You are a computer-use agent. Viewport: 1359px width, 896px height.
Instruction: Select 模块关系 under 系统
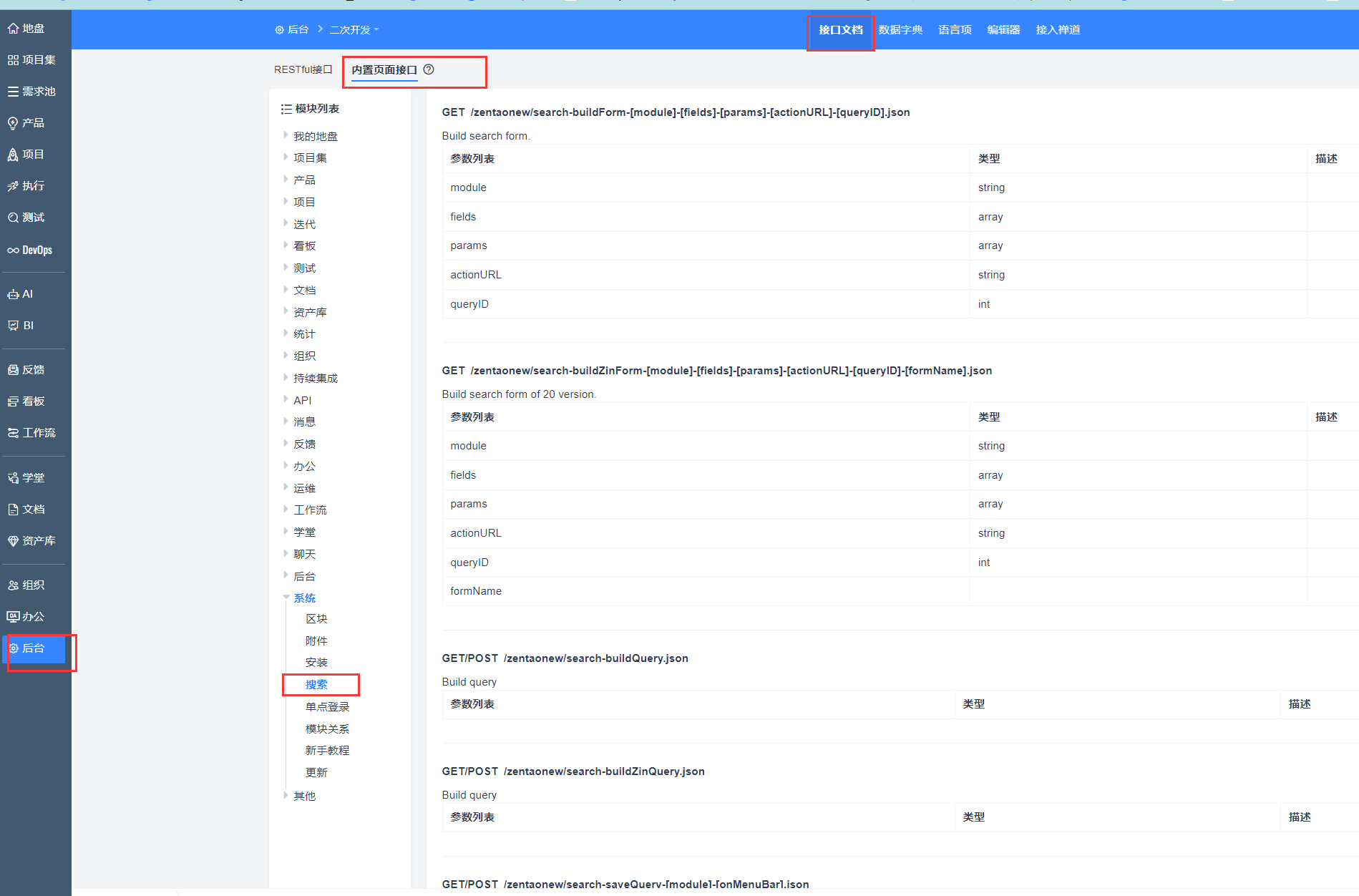pyautogui.click(x=328, y=729)
